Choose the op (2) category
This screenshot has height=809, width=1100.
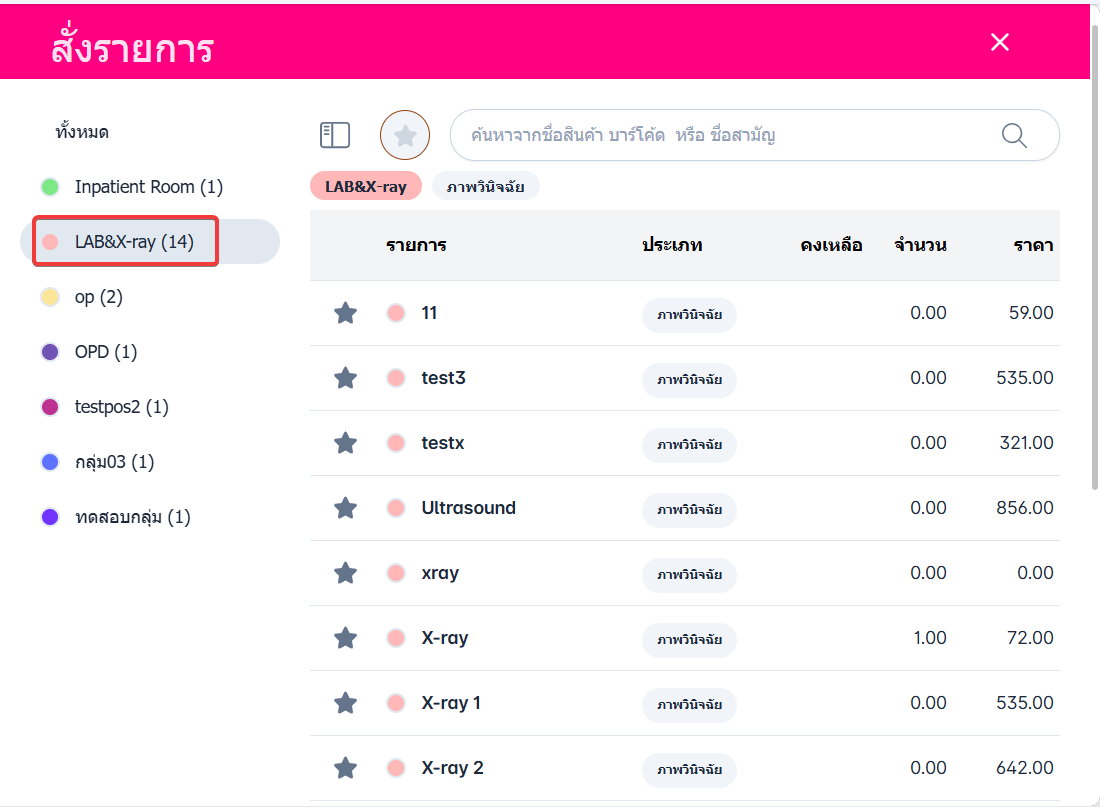(x=98, y=297)
